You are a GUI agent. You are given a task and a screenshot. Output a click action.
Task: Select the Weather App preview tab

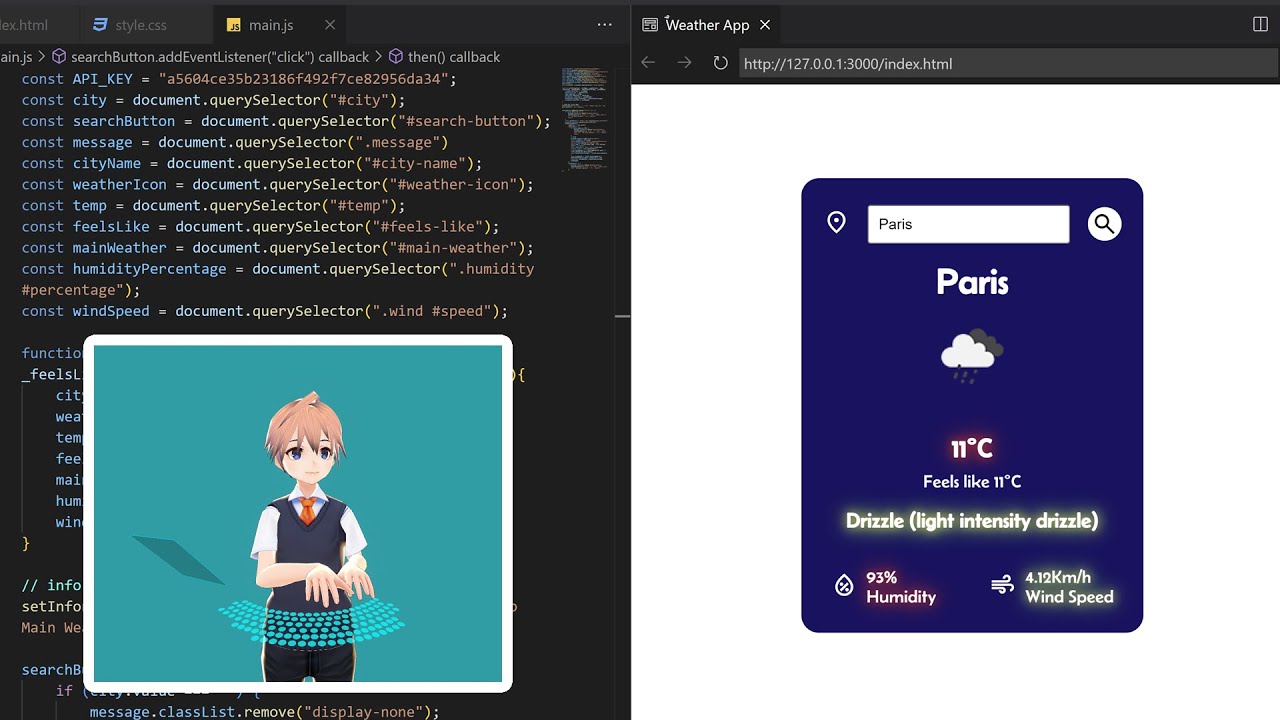click(x=707, y=25)
